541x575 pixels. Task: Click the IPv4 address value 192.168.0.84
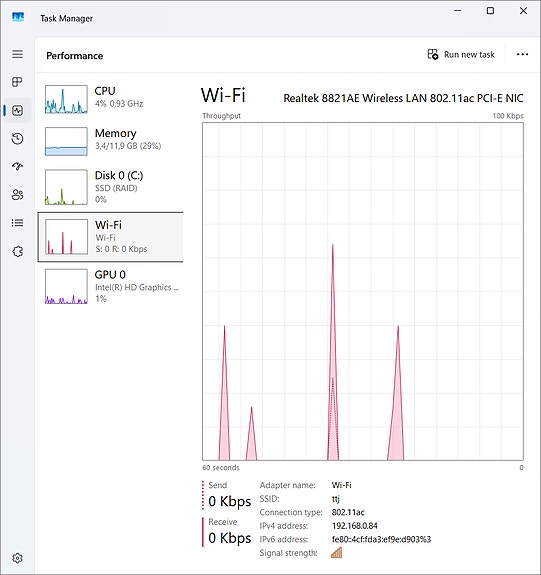355,526
